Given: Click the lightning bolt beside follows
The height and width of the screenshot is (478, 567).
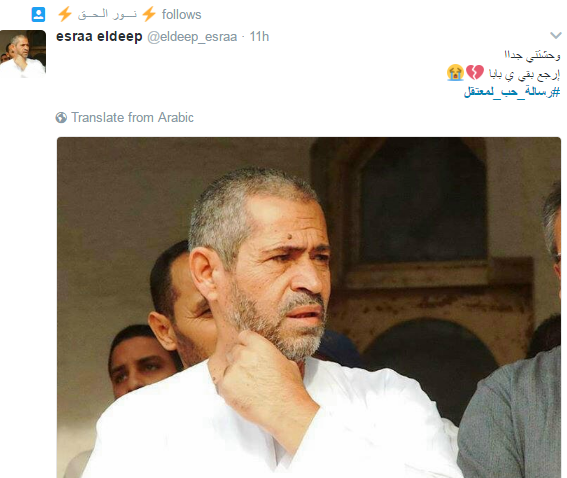Looking at the screenshot, I should tap(149, 14).
